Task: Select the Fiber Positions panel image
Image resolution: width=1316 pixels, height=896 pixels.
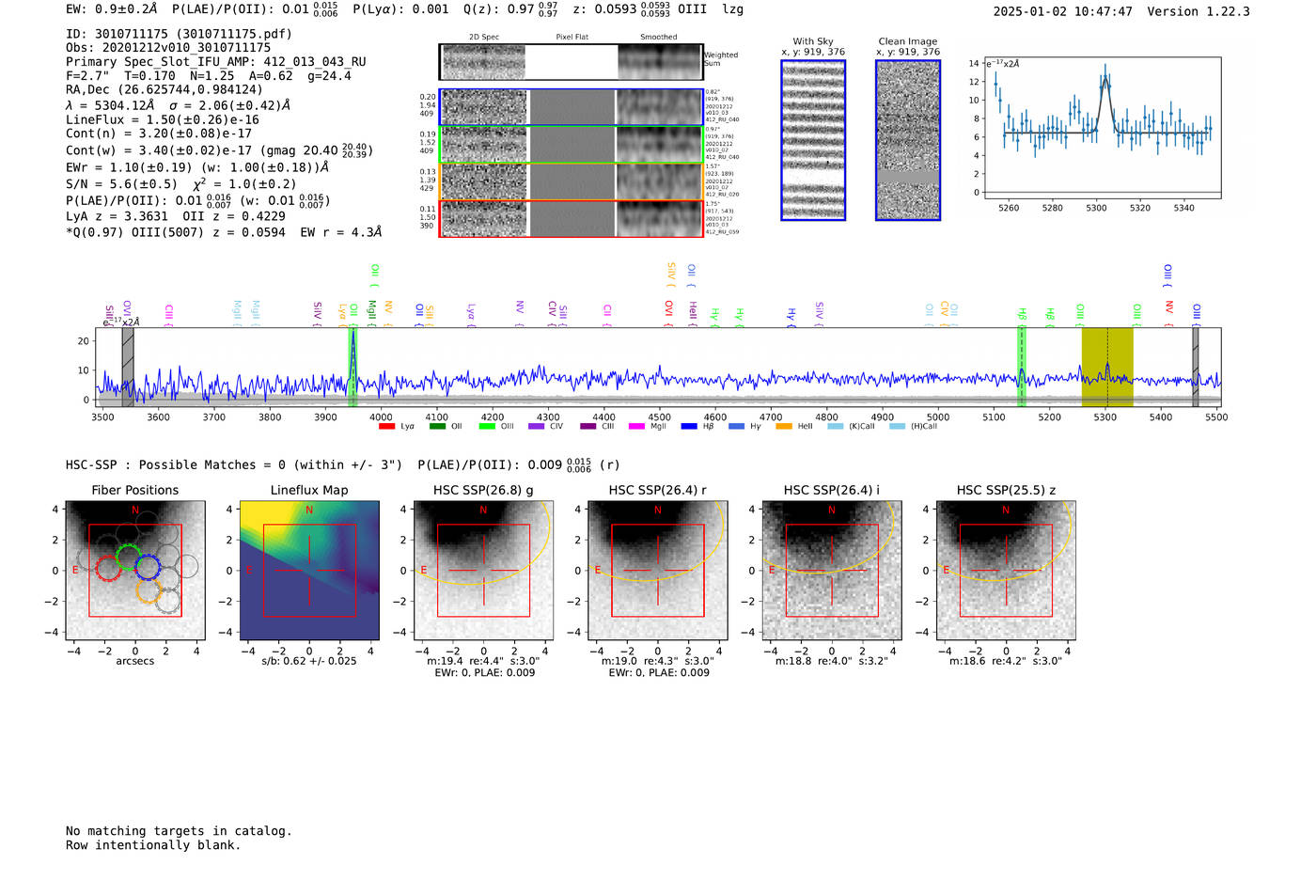Action: [134, 571]
